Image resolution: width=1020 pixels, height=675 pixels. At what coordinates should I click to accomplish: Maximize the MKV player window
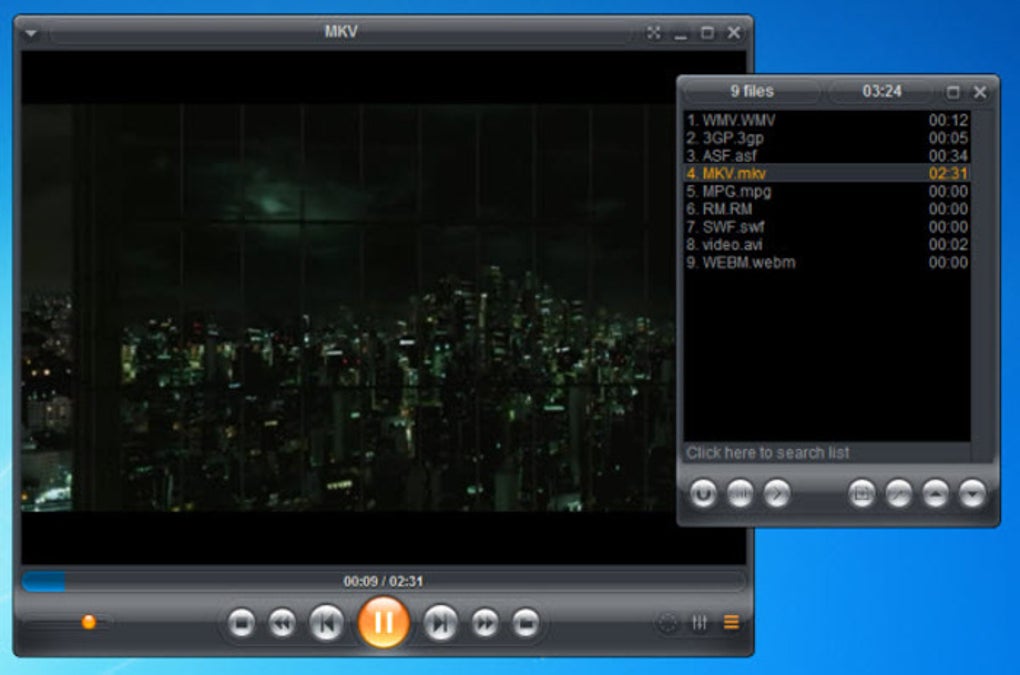tap(707, 33)
